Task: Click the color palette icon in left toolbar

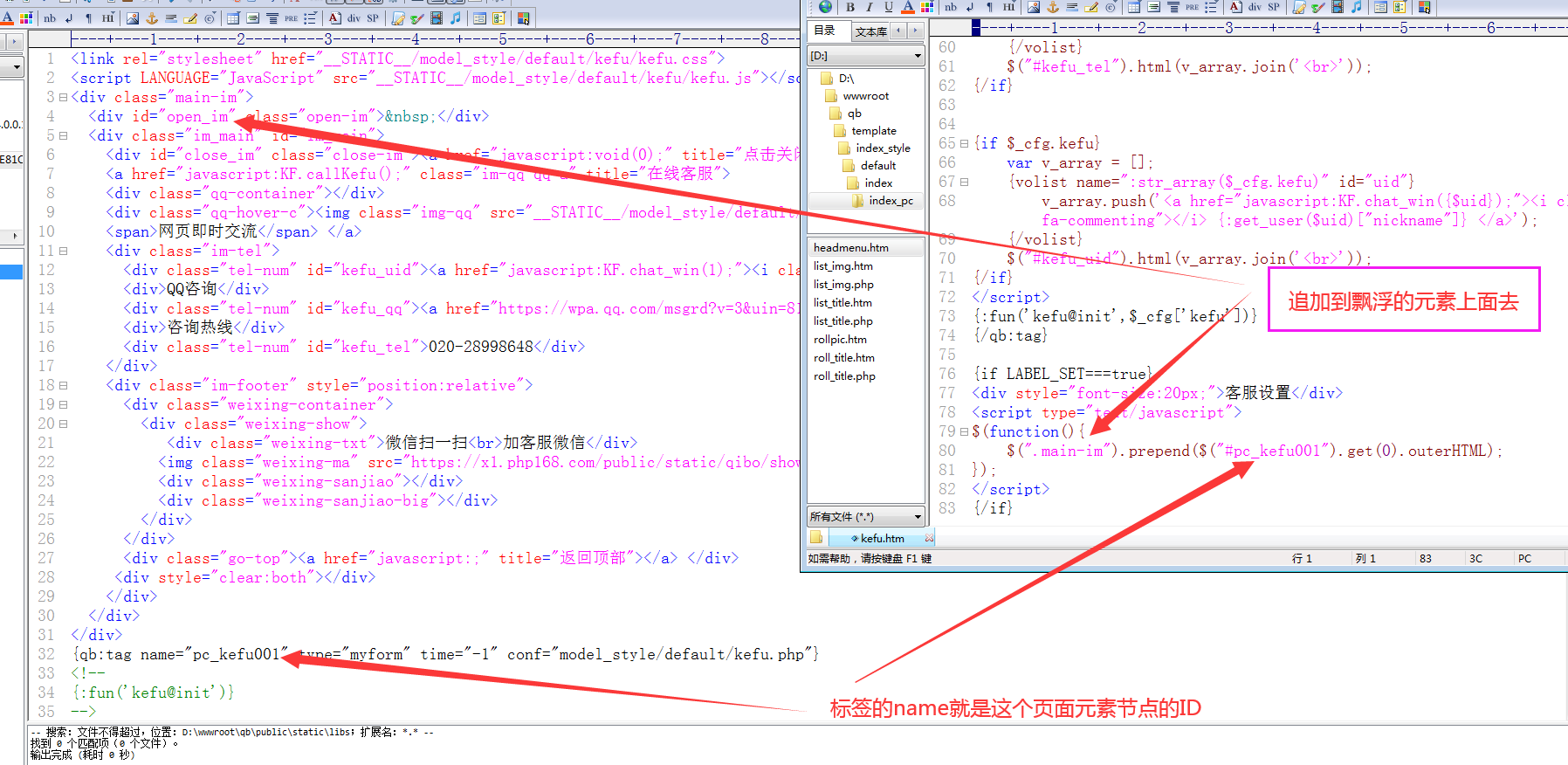Action: tap(25, 17)
